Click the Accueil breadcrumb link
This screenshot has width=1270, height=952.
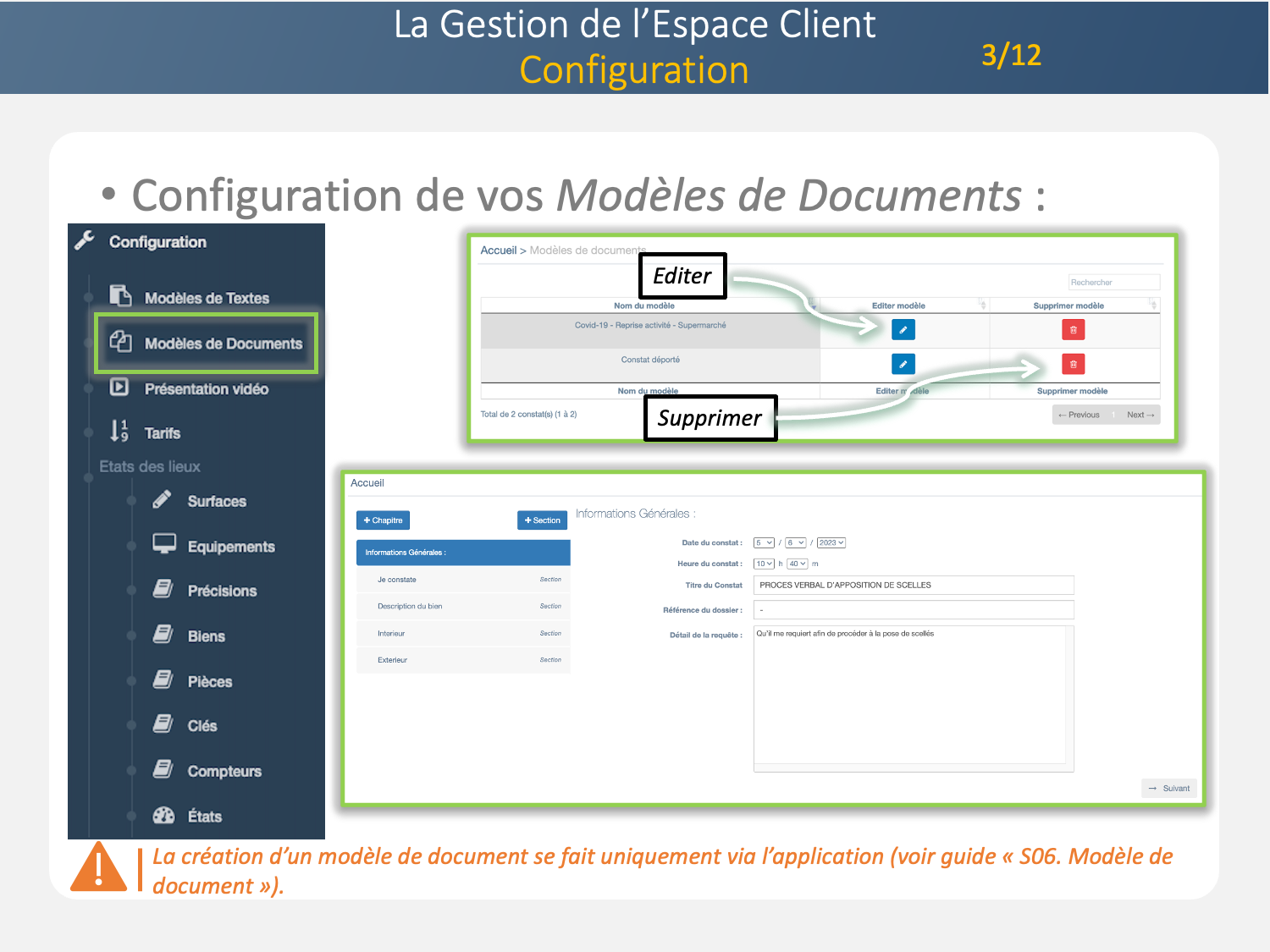498,250
